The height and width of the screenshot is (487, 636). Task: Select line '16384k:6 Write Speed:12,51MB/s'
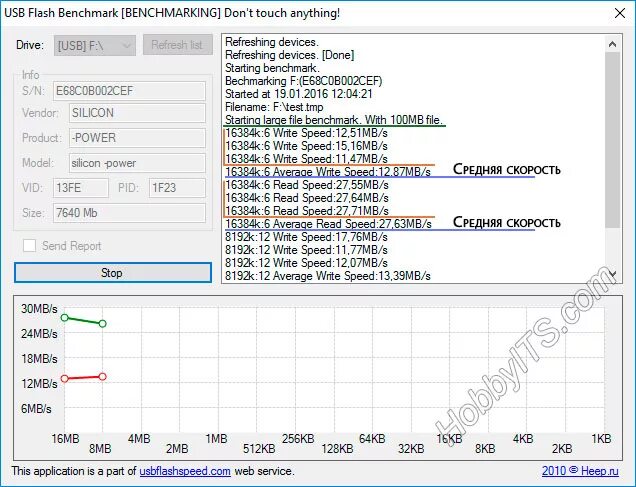point(306,133)
